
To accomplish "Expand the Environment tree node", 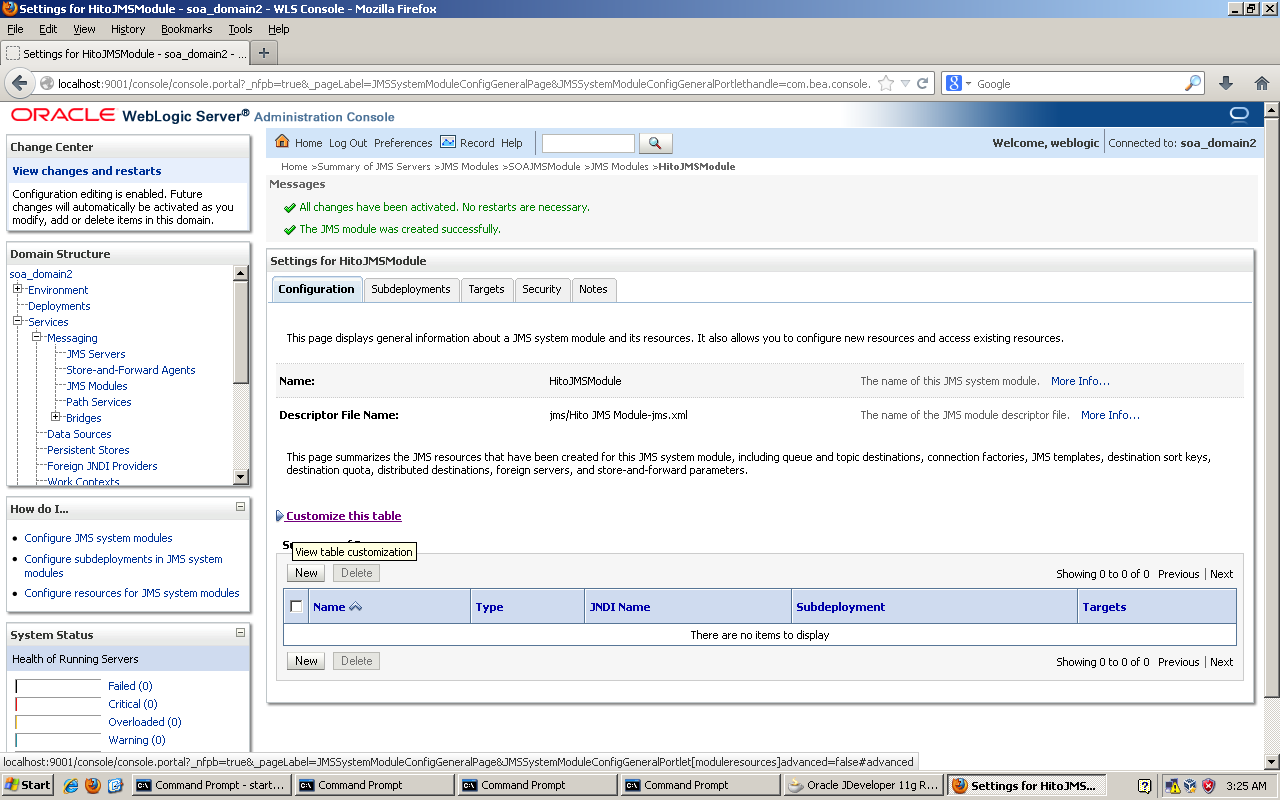I will pos(17,290).
